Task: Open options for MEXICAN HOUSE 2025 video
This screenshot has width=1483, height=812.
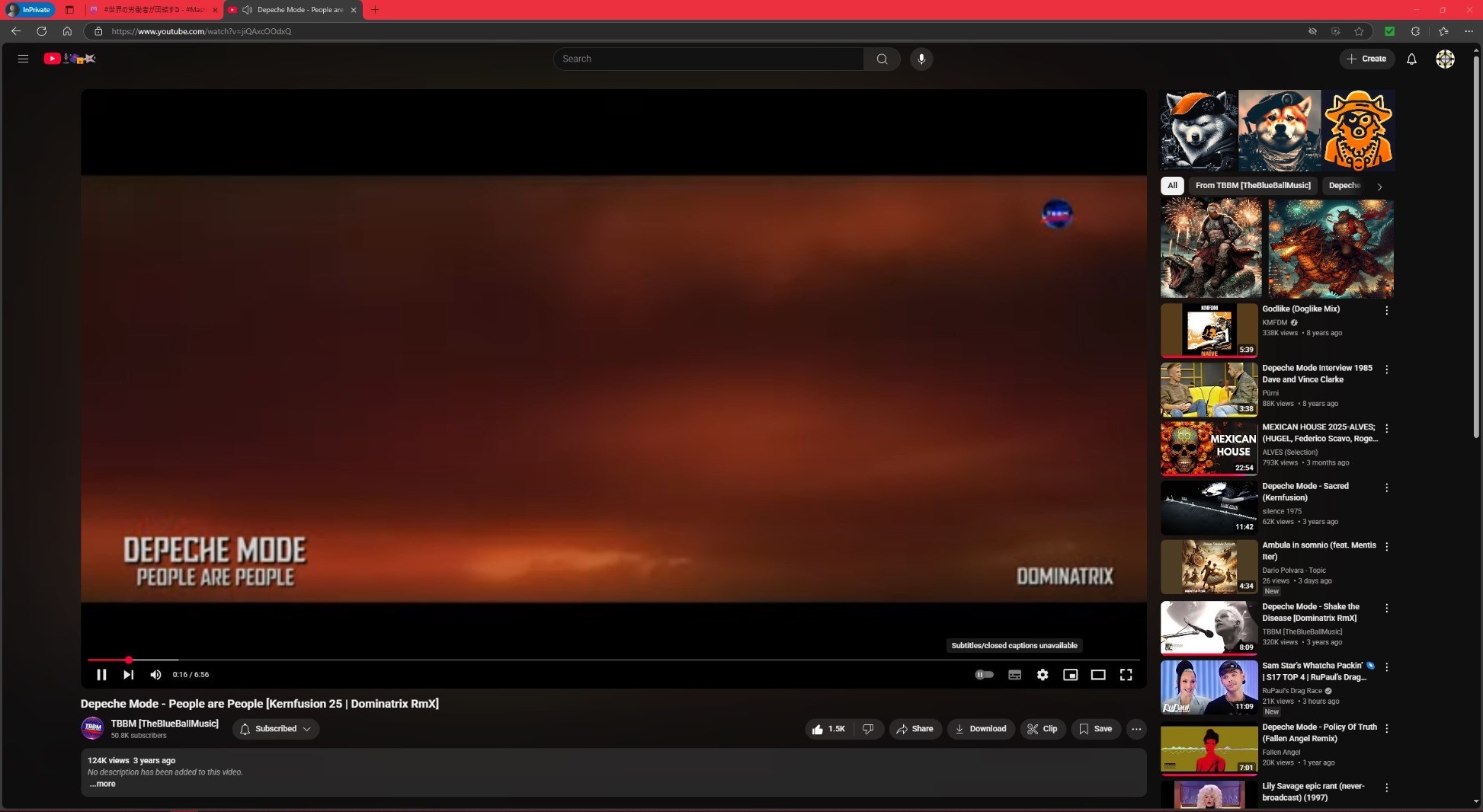Action: point(1386,429)
